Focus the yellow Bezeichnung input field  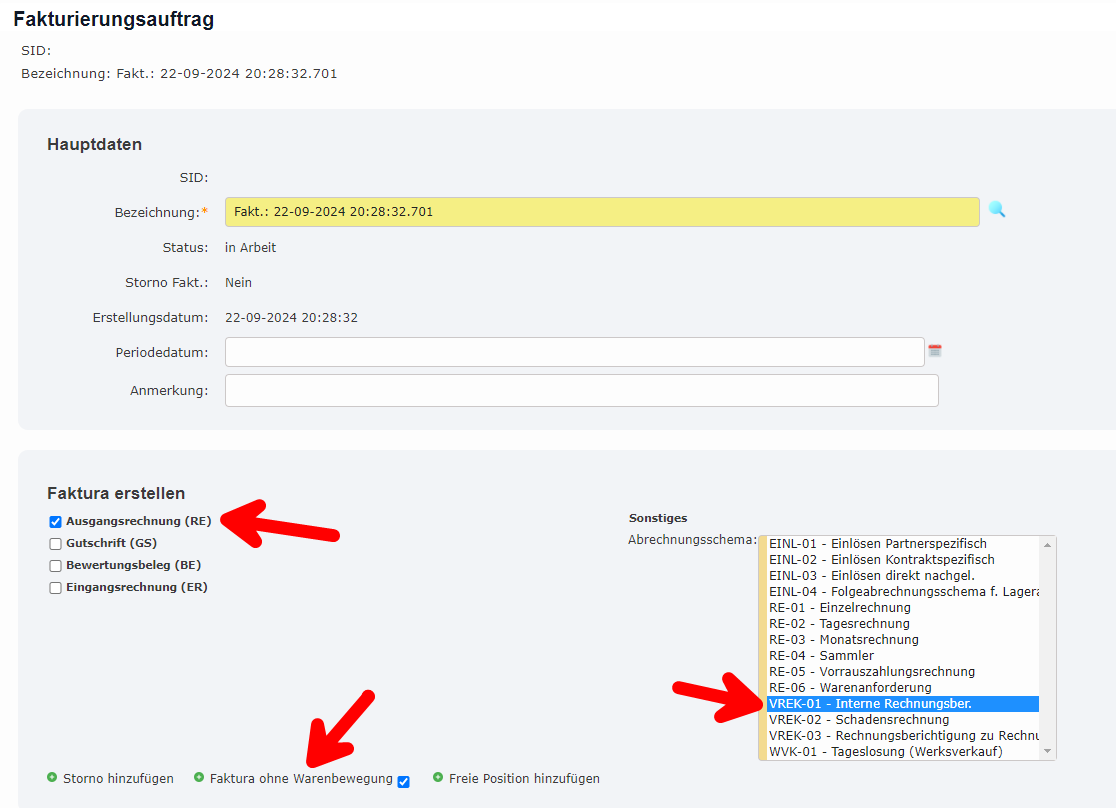tap(601, 212)
